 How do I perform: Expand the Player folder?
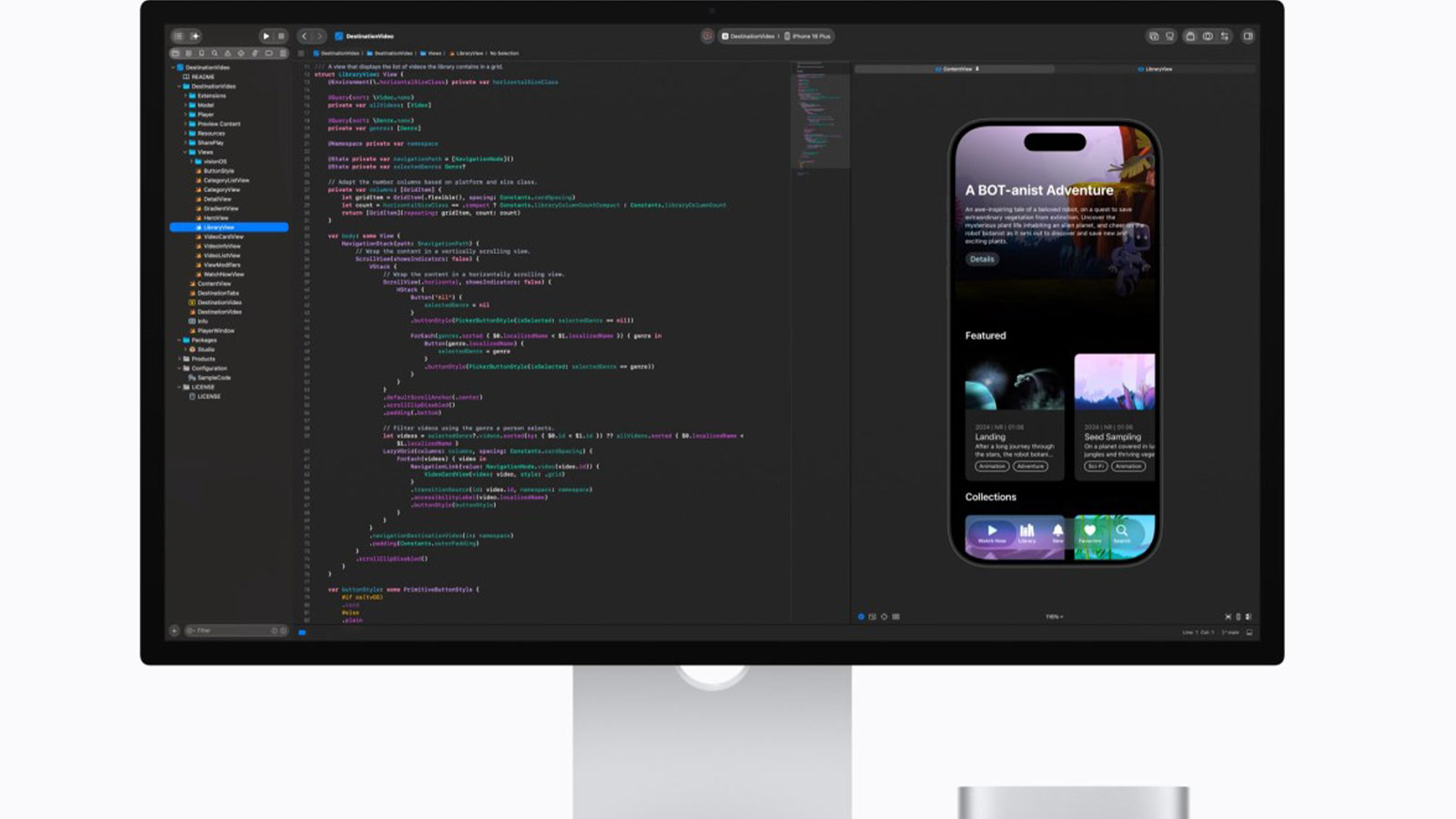[186, 115]
